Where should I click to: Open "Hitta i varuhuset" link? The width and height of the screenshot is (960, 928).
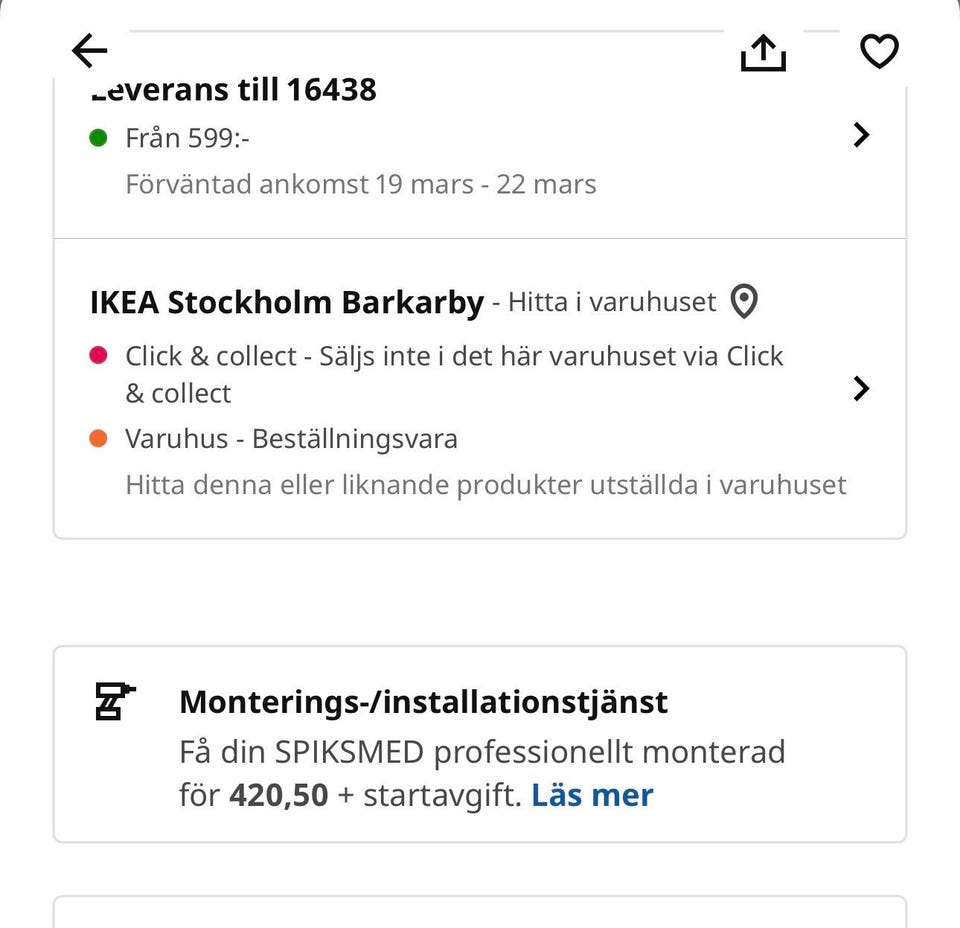click(612, 302)
